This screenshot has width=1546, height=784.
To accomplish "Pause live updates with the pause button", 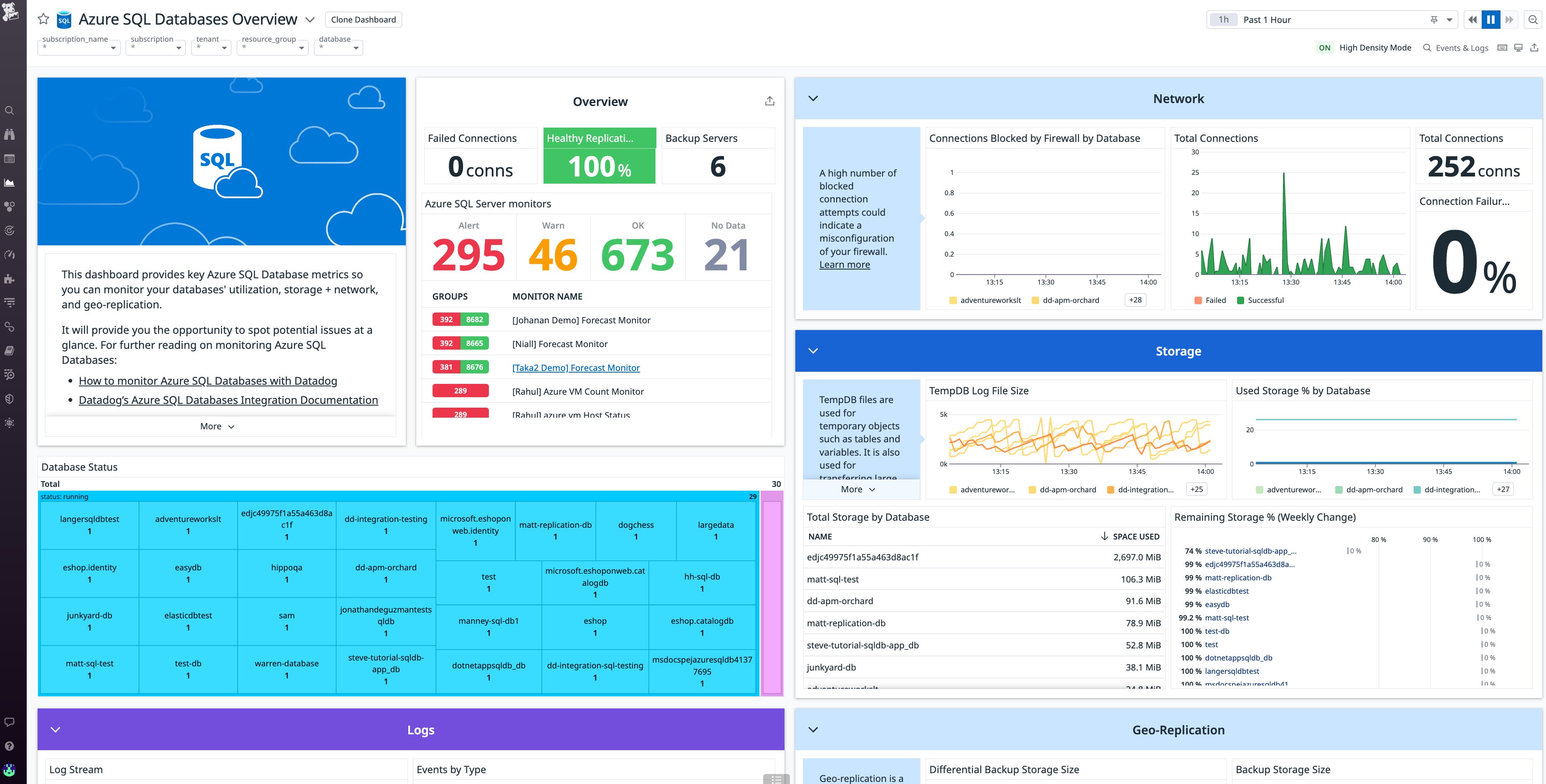I will click(1491, 19).
